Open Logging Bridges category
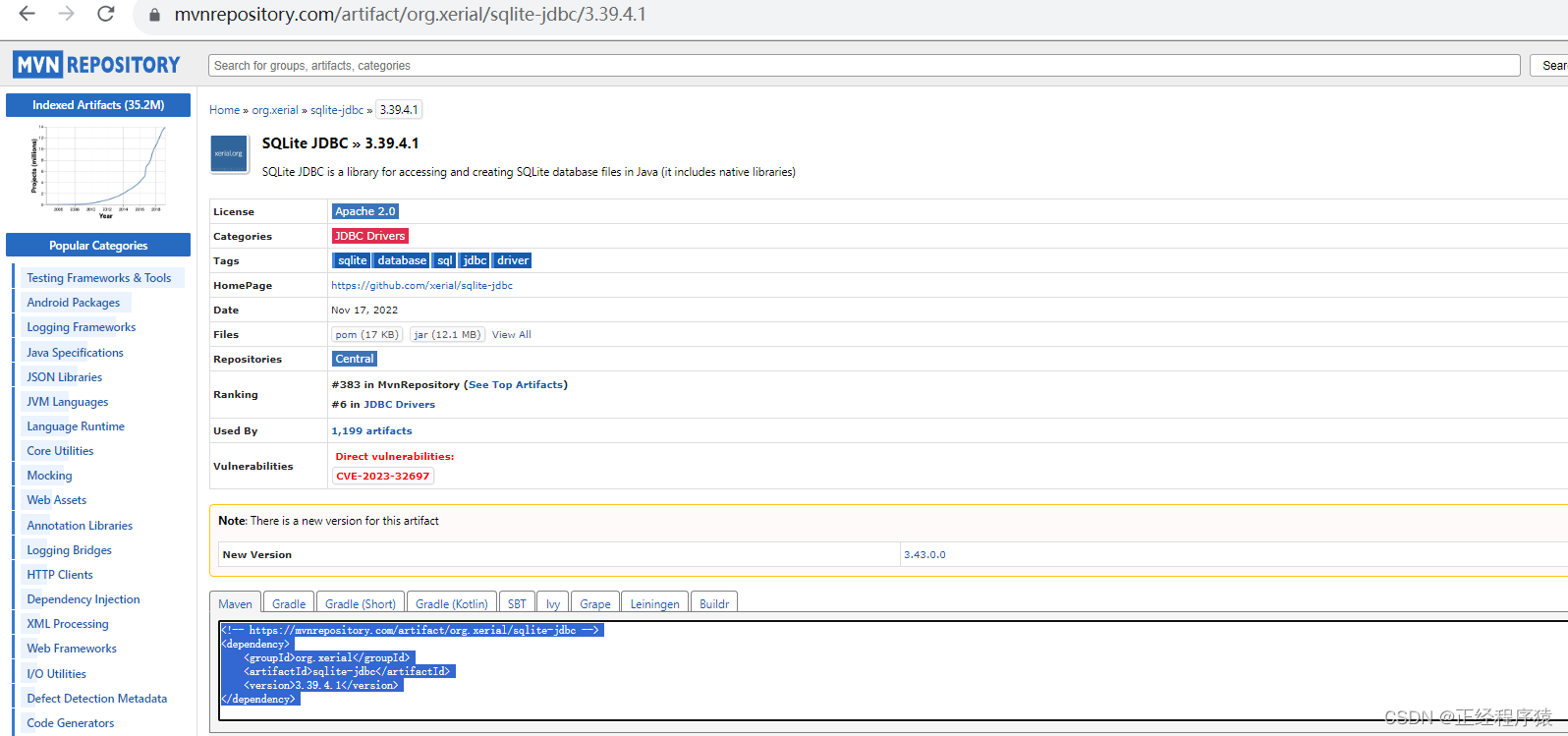This screenshot has height=736, width=1568. [70, 550]
